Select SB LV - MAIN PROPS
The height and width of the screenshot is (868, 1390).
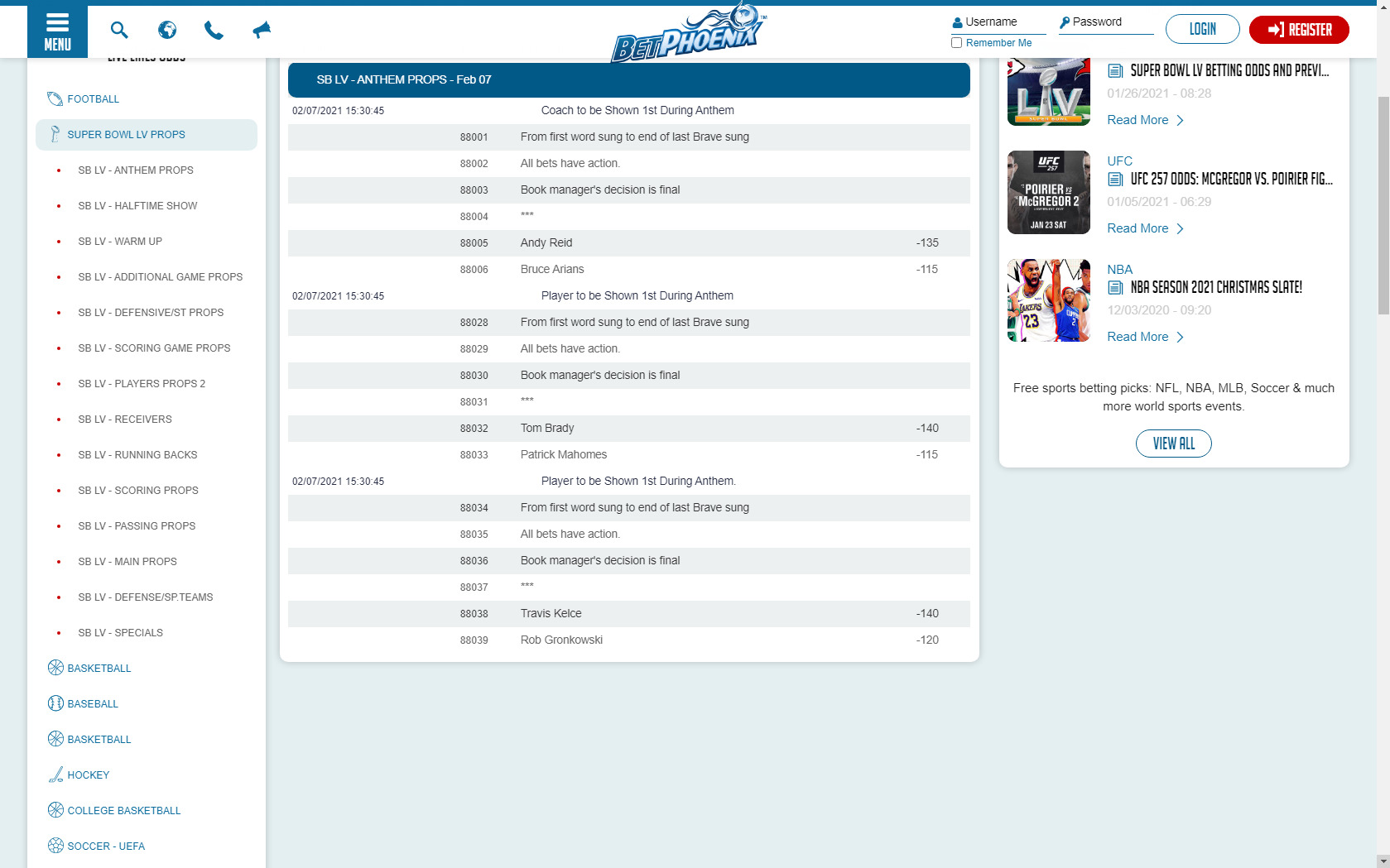[127, 562]
